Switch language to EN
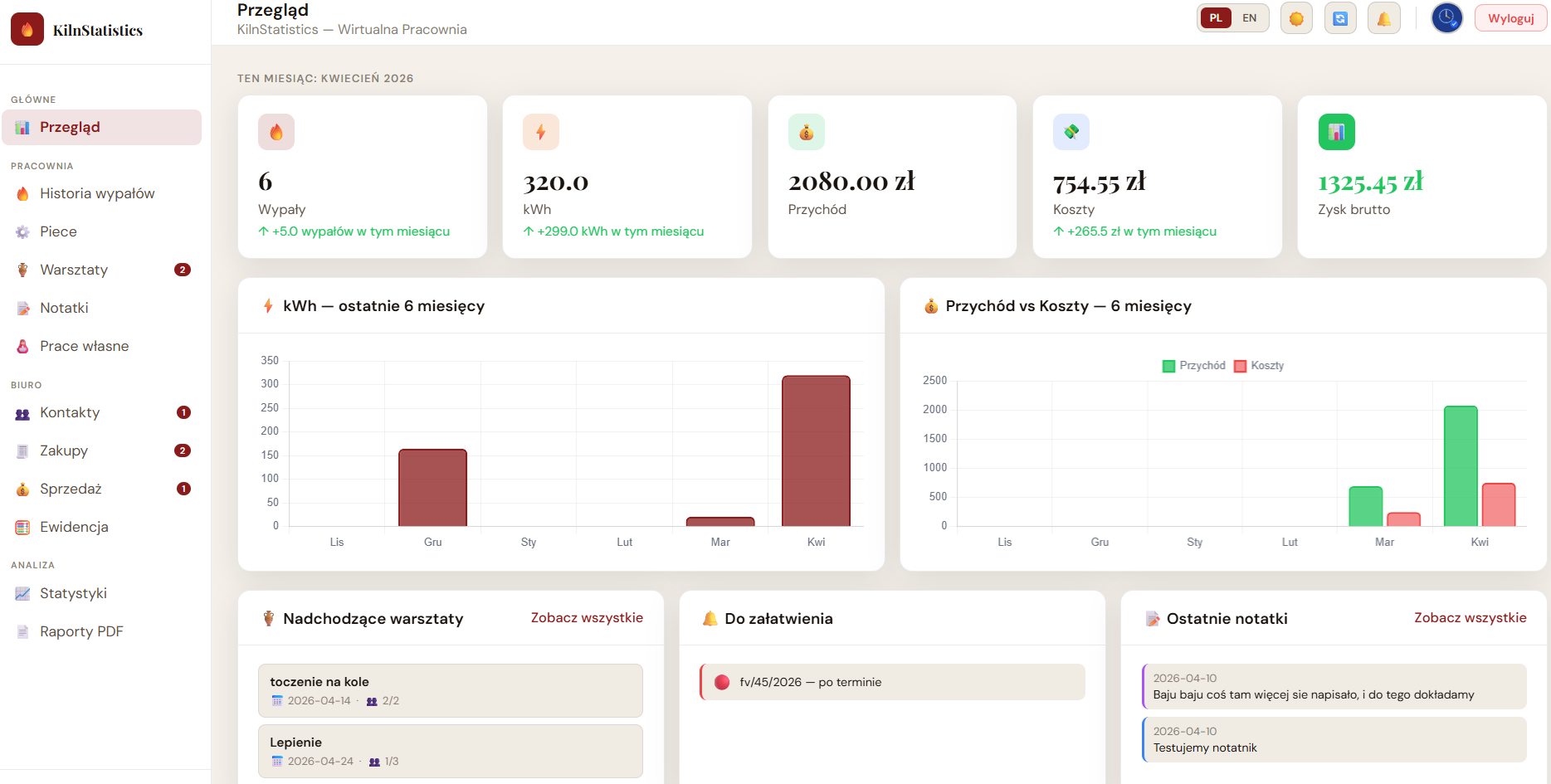This screenshot has height=784, width=1551. (1249, 18)
